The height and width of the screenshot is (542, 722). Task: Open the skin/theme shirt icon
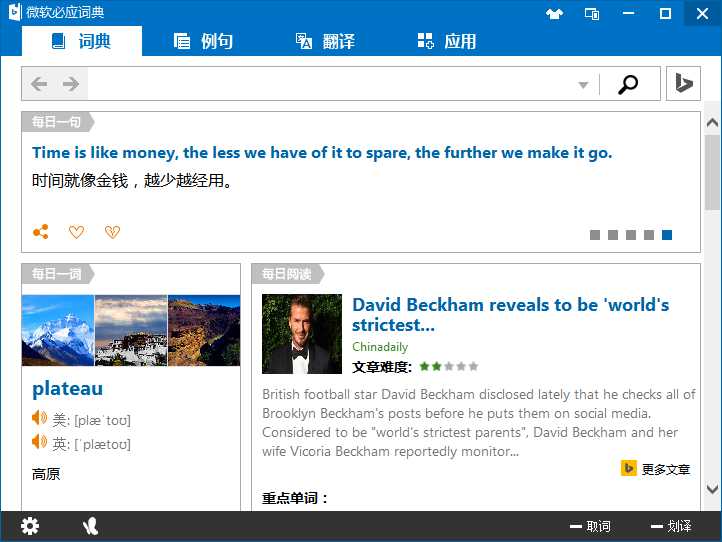coord(554,14)
